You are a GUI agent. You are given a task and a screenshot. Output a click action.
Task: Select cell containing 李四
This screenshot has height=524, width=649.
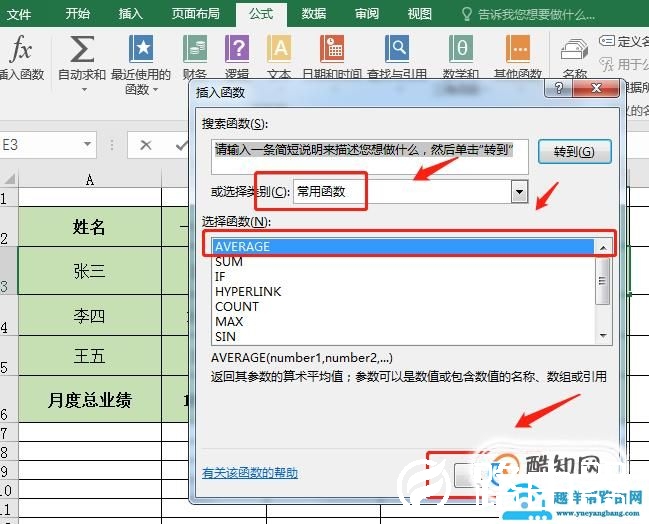tap(89, 315)
